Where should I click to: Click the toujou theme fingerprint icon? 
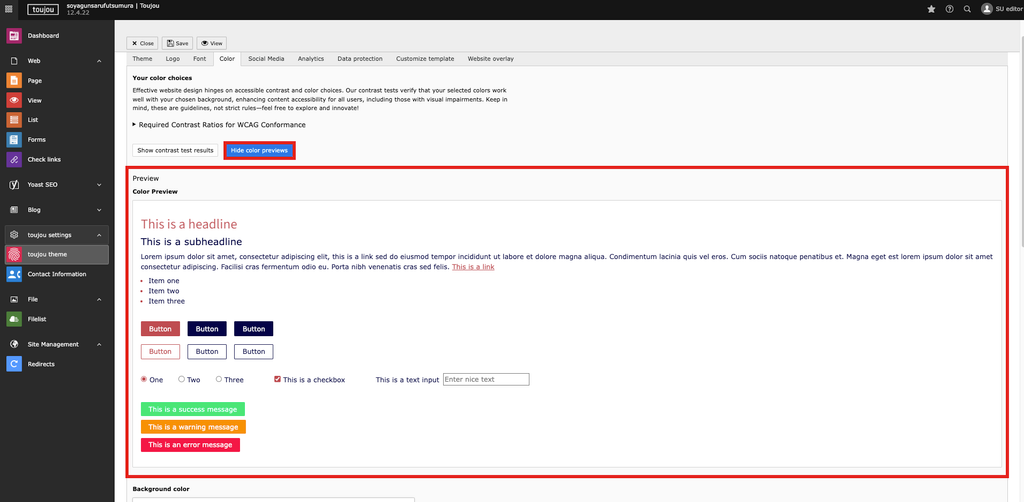[x=14, y=255]
